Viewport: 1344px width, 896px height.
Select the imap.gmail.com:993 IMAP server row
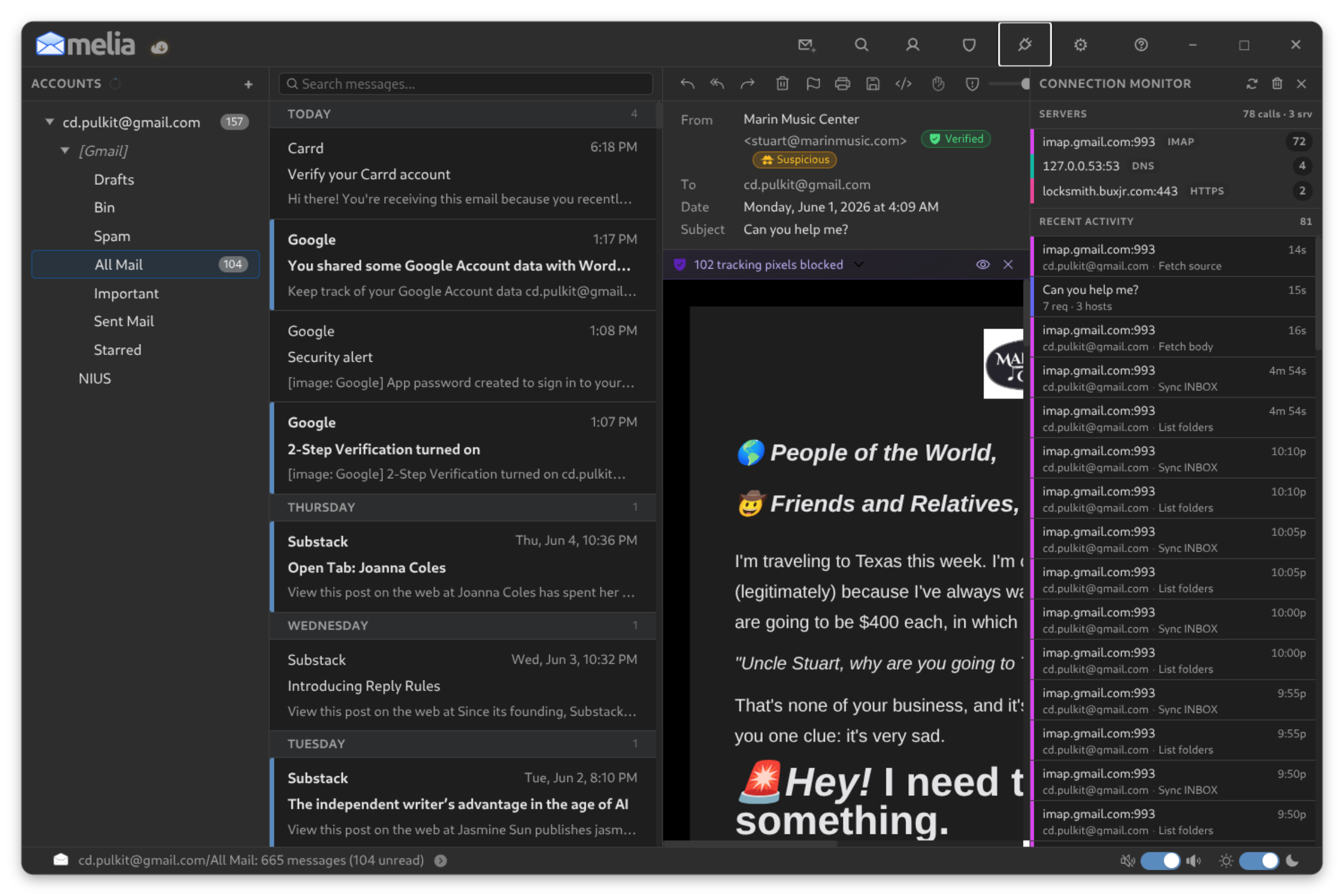click(1175, 142)
